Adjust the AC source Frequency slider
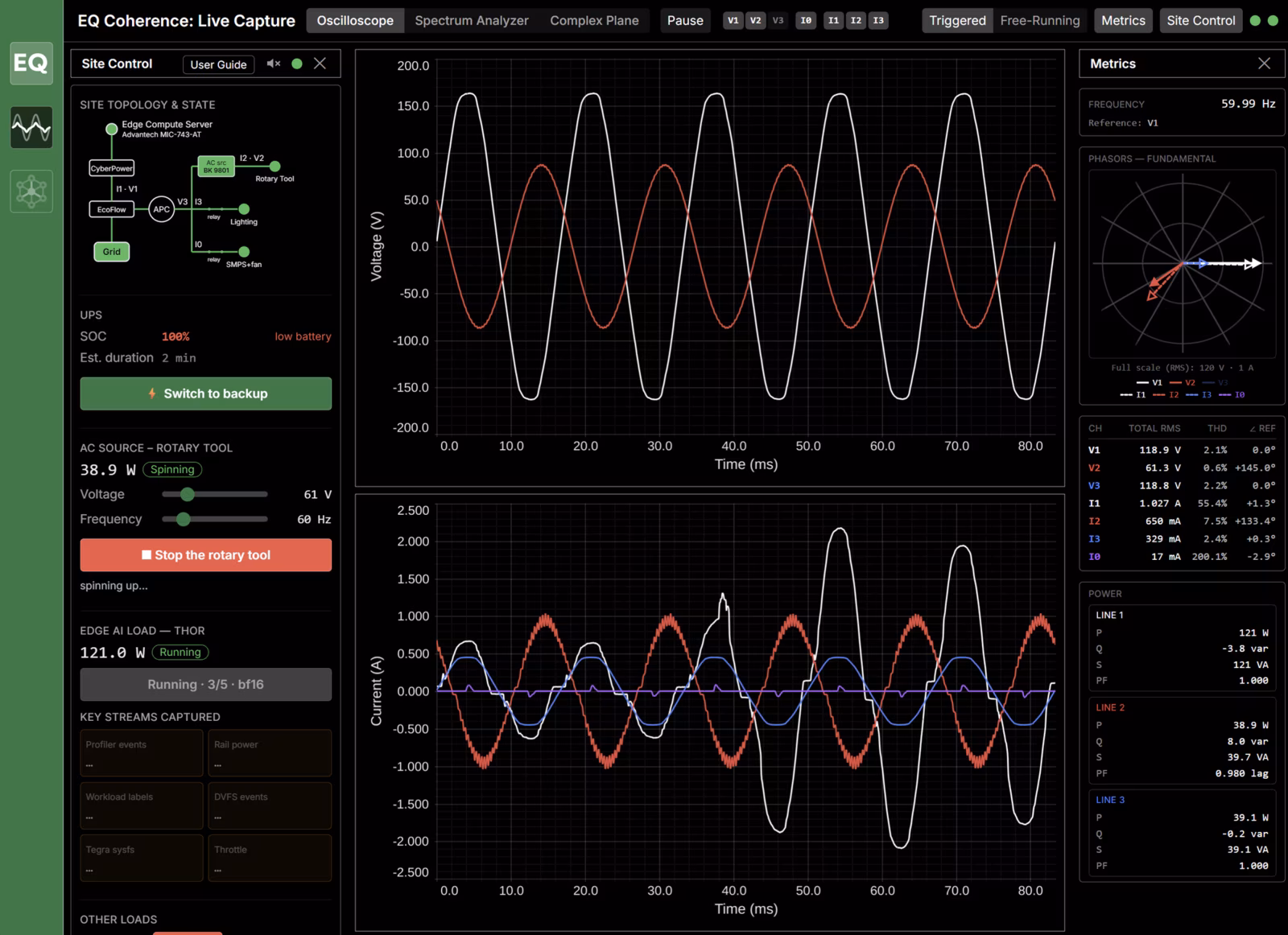The height and width of the screenshot is (935, 1288). point(214,519)
